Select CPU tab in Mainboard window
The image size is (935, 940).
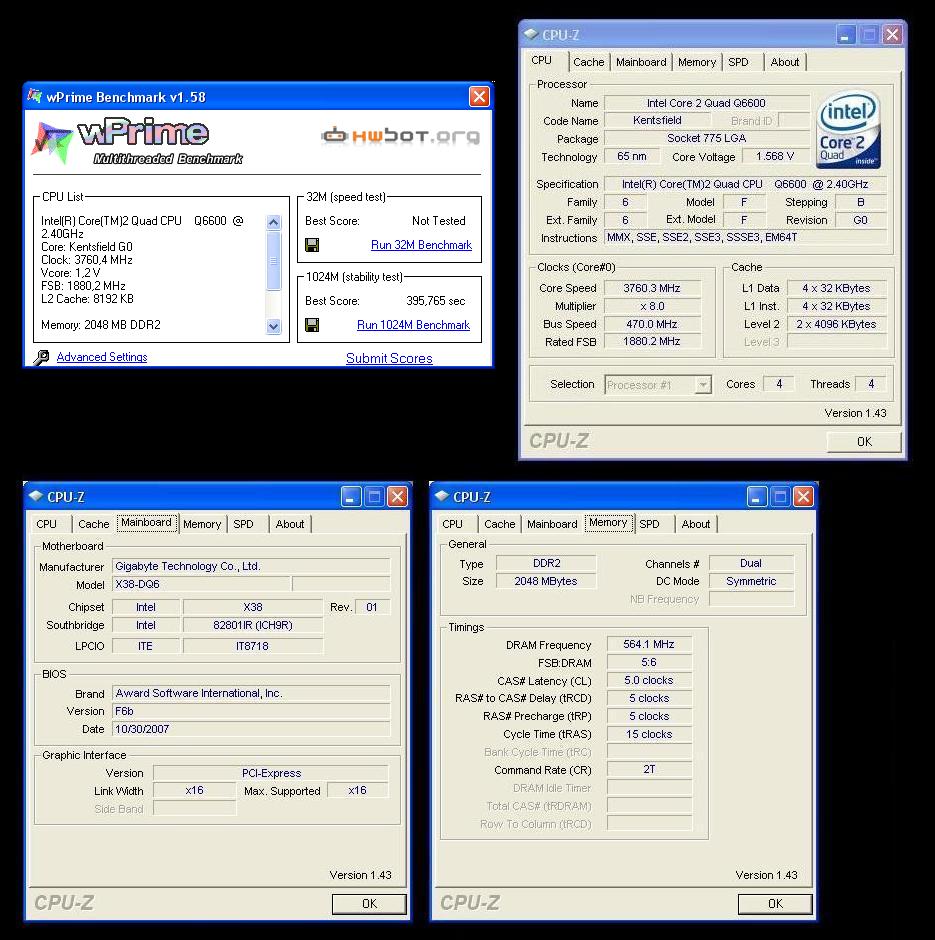pos(46,524)
